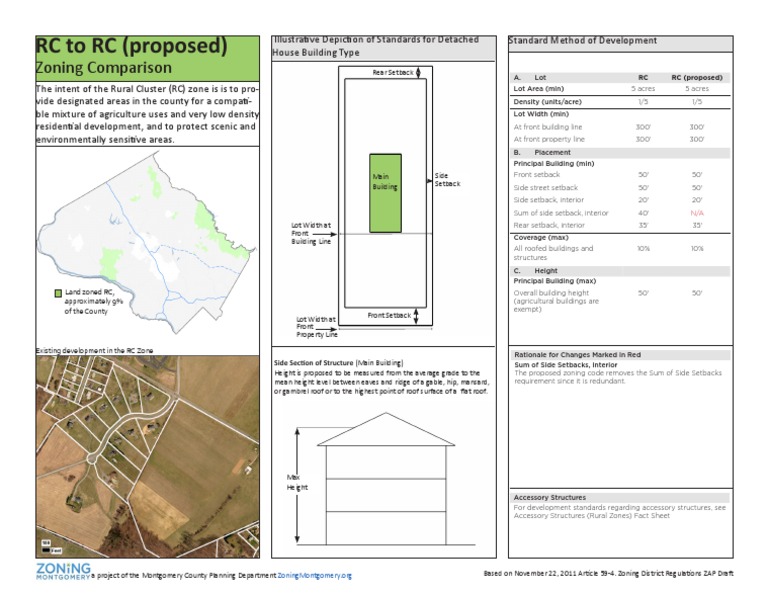Open the ZoningMontgomery.org link
Screen dimensions: 768x594
click(x=314, y=575)
